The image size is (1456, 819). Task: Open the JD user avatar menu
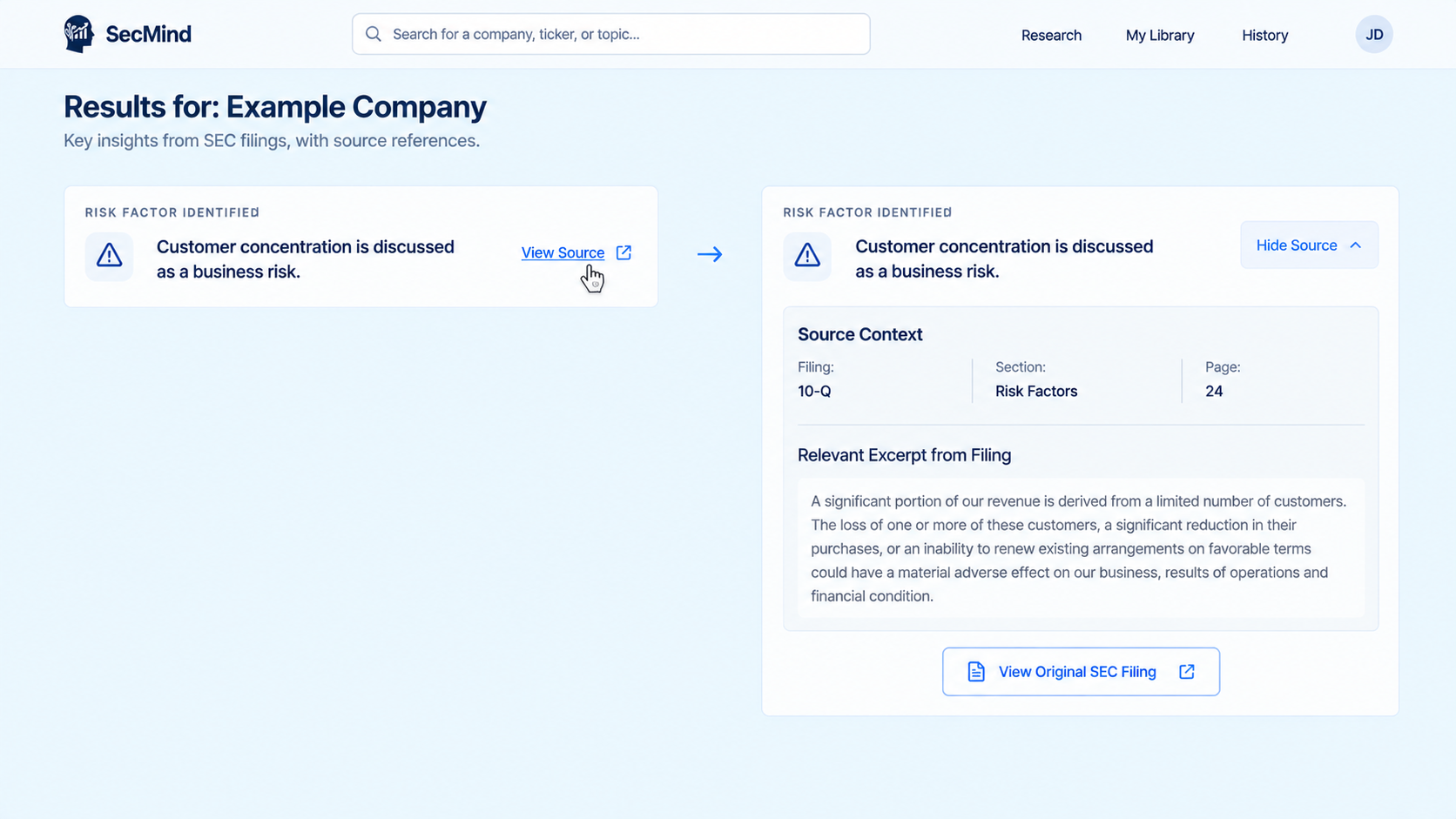[1374, 34]
